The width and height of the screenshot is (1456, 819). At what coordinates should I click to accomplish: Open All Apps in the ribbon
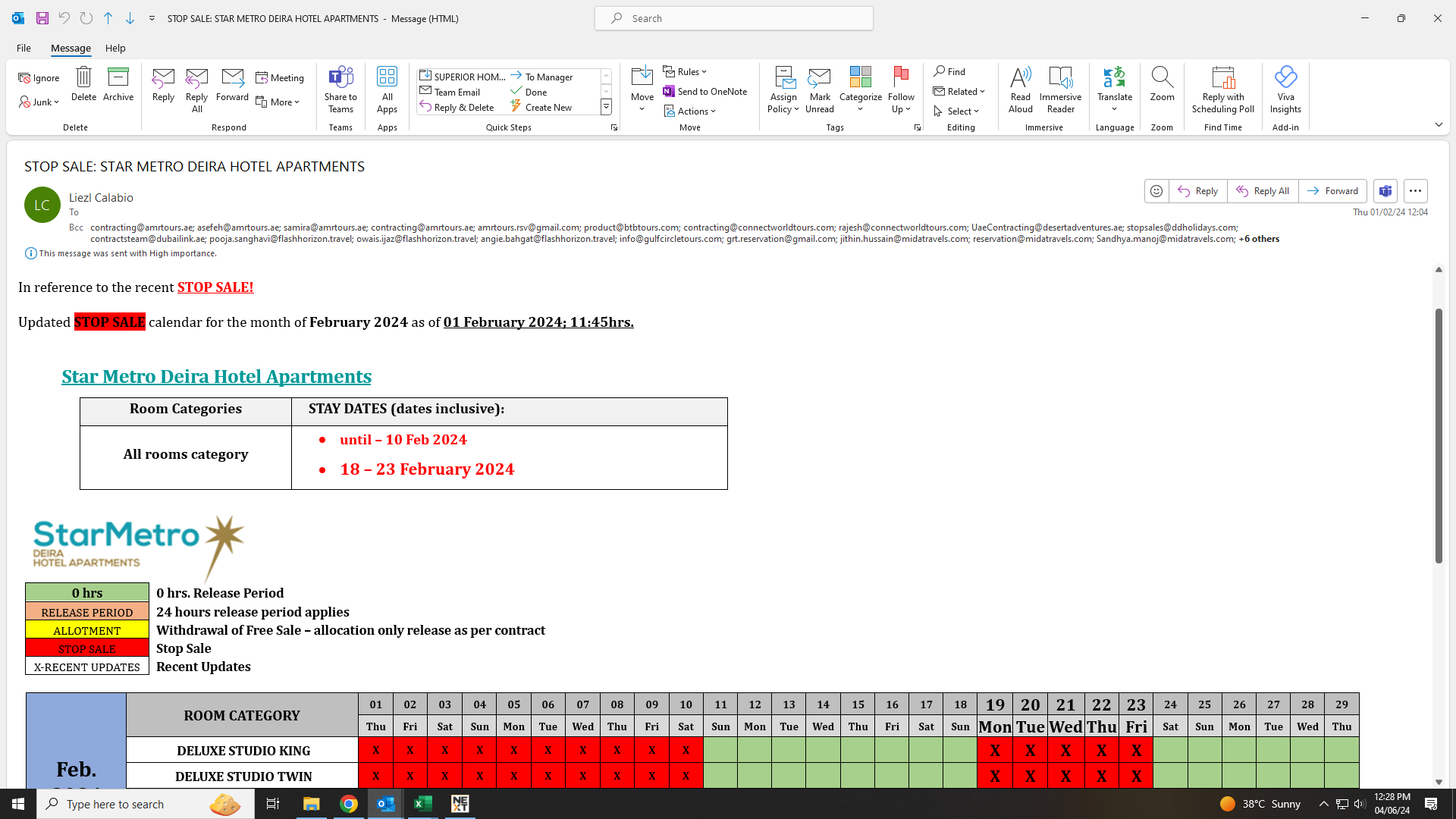[x=387, y=89]
